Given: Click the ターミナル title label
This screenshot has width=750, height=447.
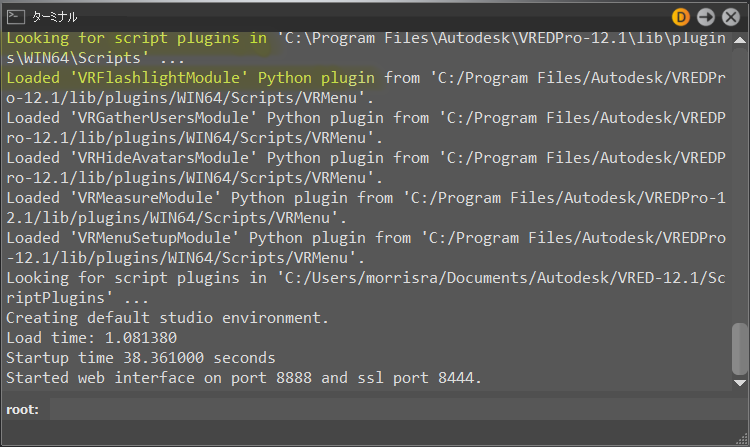Looking at the screenshot, I should coord(55,17).
